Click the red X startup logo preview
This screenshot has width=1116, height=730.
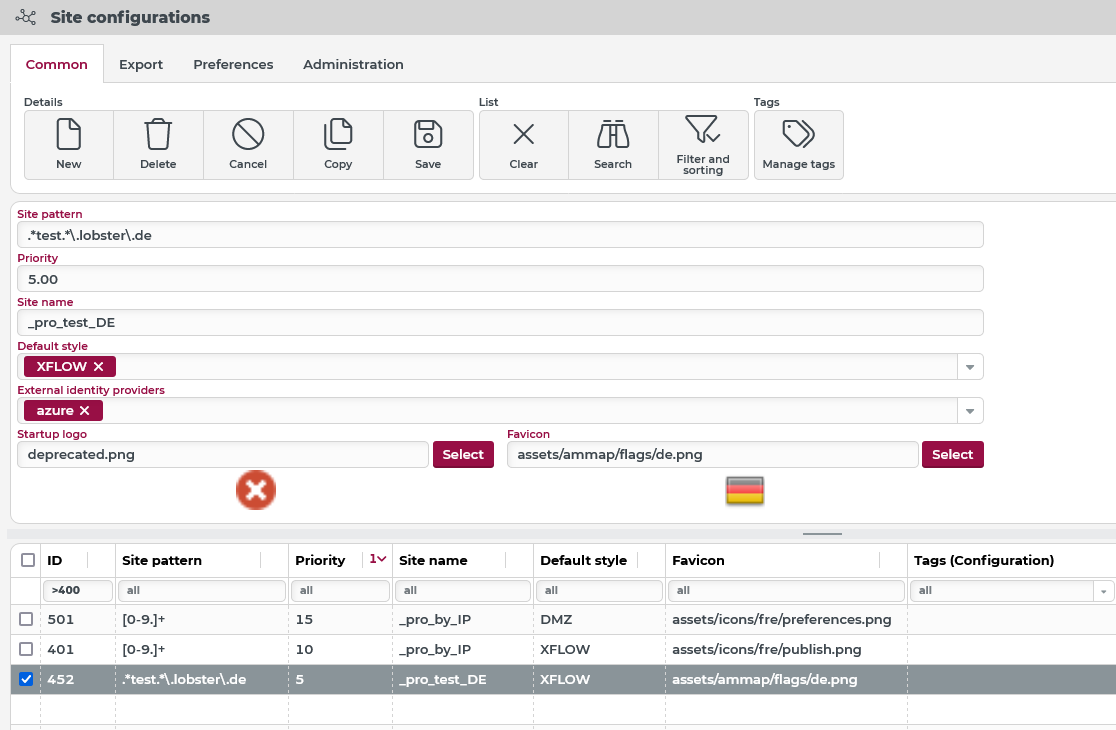(256, 490)
